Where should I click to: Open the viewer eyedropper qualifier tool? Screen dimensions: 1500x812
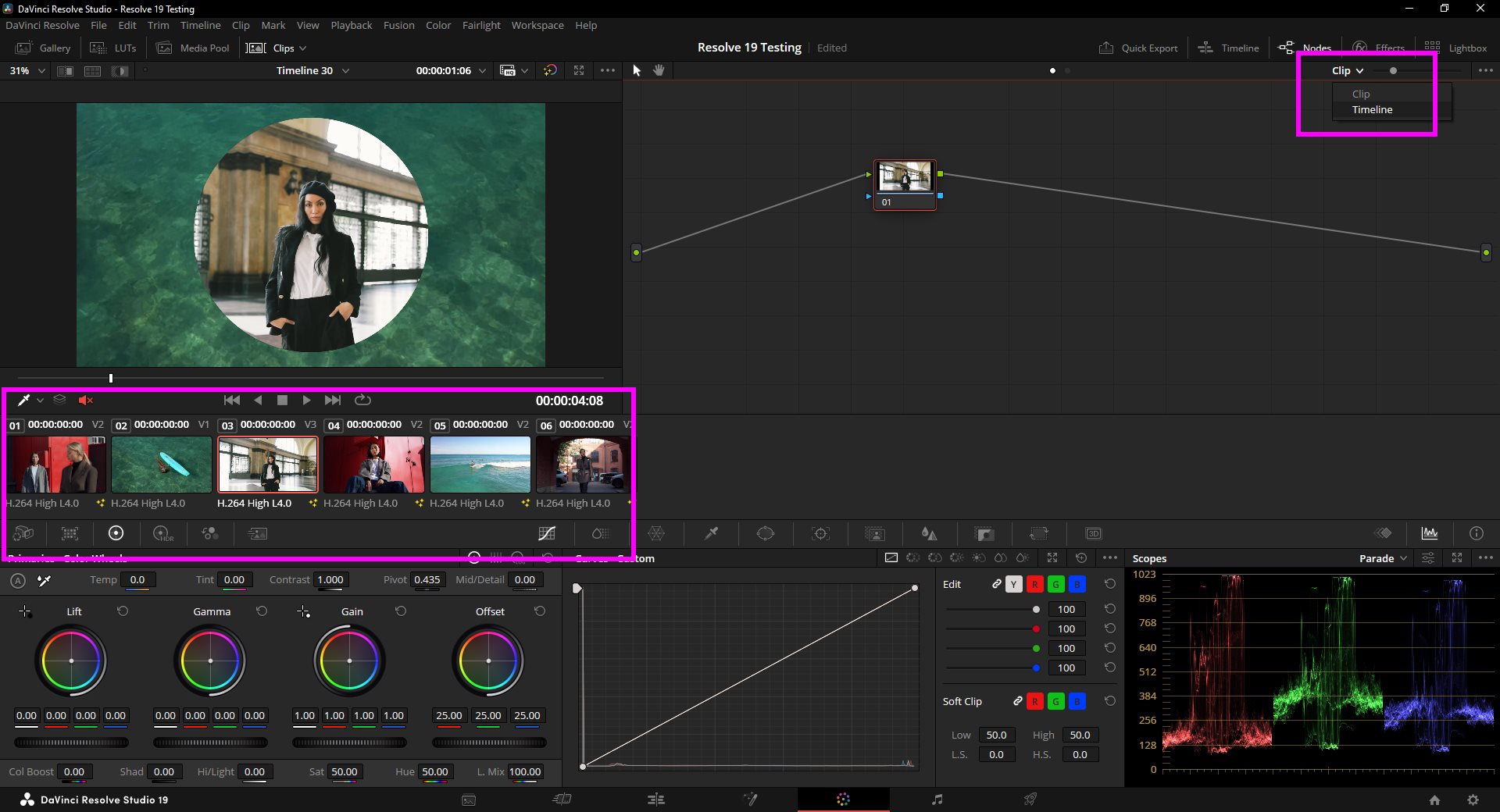[x=24, y=400]
